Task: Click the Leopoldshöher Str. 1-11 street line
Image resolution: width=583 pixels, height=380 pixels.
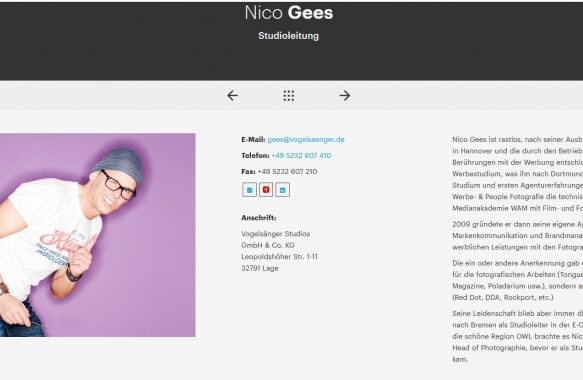Action: click(280, 257)
